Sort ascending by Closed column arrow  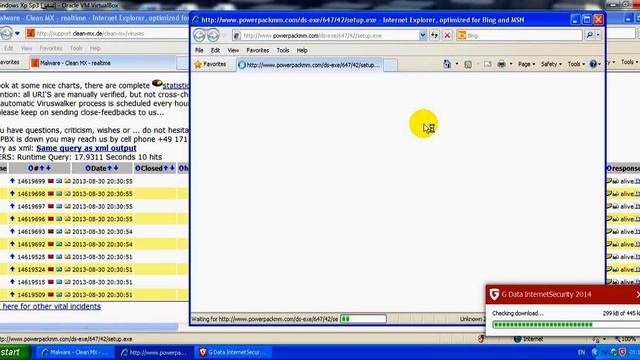coord(165,168)
